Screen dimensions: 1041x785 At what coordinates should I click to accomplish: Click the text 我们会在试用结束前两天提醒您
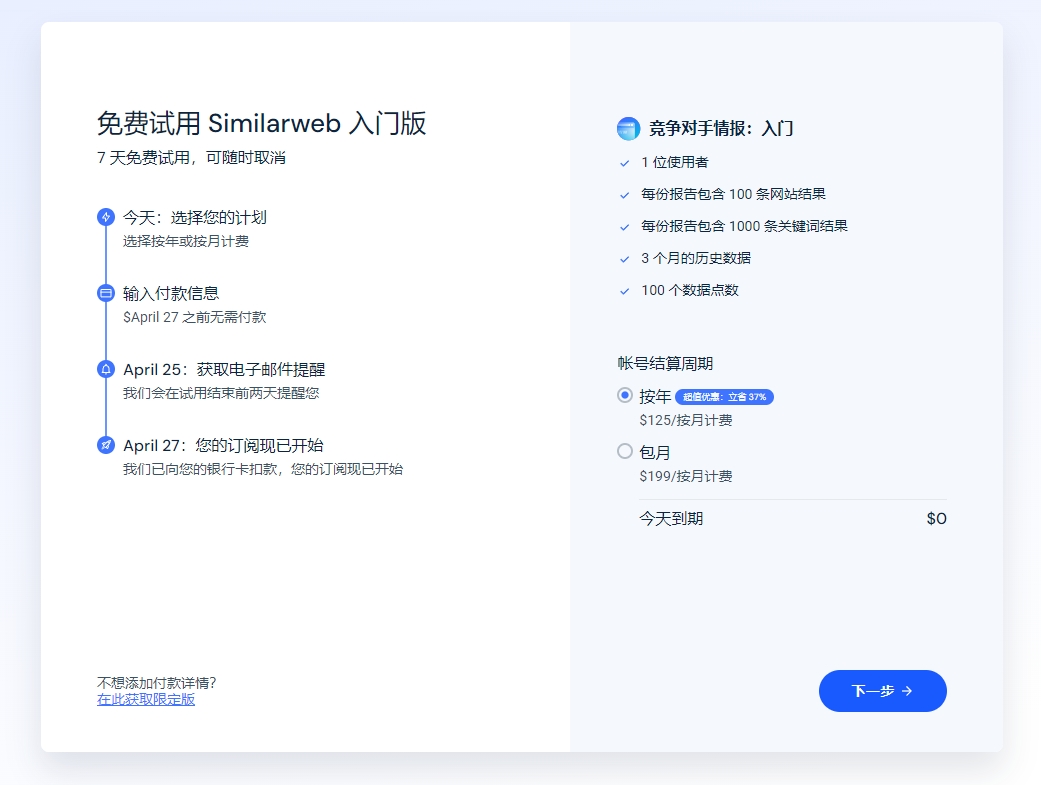[221, 393]
